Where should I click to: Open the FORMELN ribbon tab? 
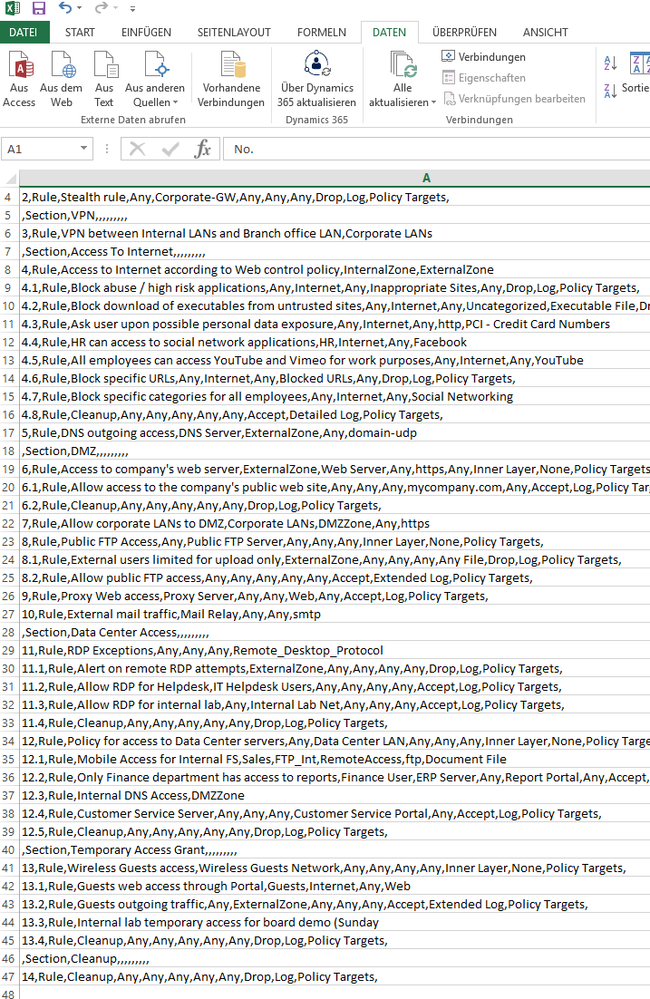point(321,32)
